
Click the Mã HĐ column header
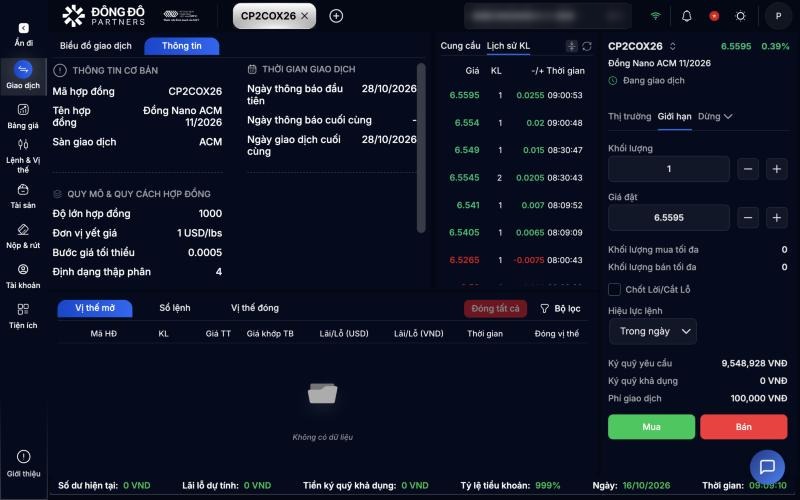click(x=104, y=334)
